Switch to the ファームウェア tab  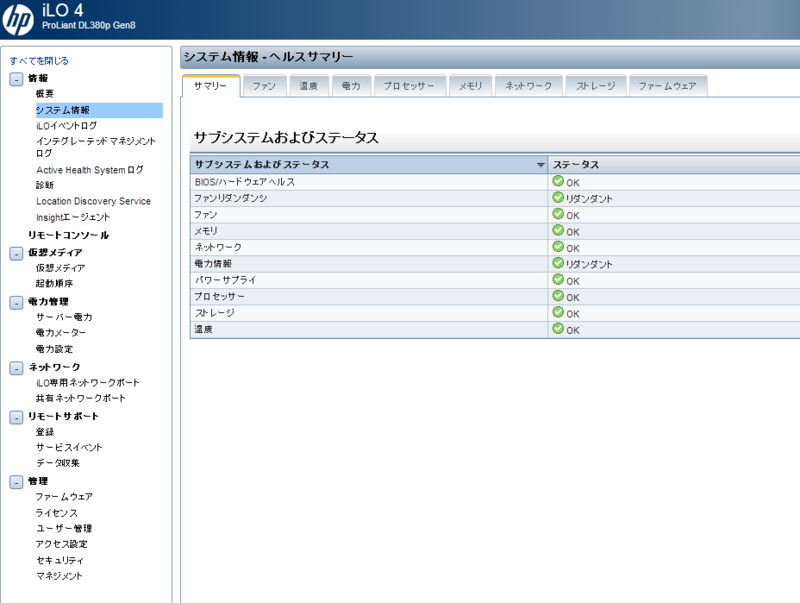pos(668,86)
